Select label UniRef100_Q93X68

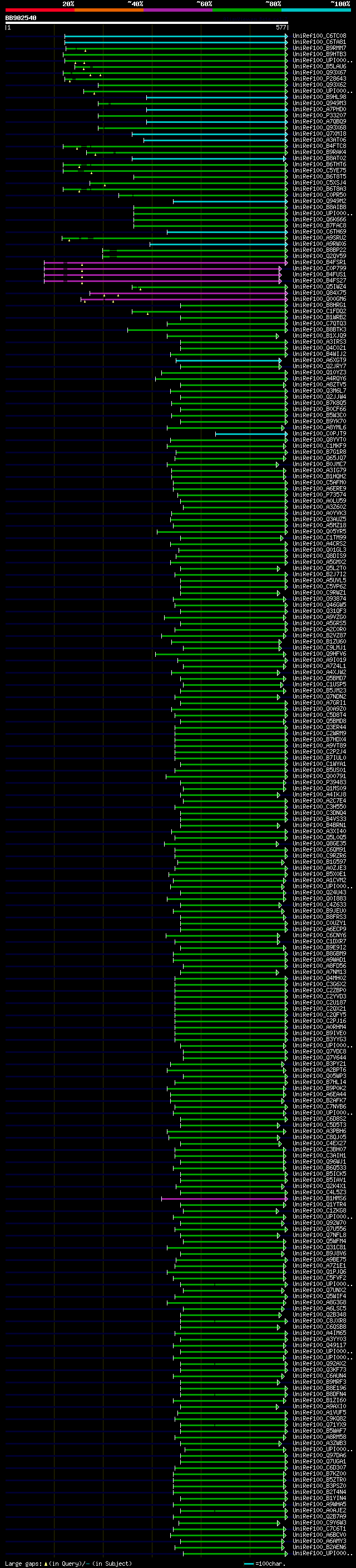point(319,128)
